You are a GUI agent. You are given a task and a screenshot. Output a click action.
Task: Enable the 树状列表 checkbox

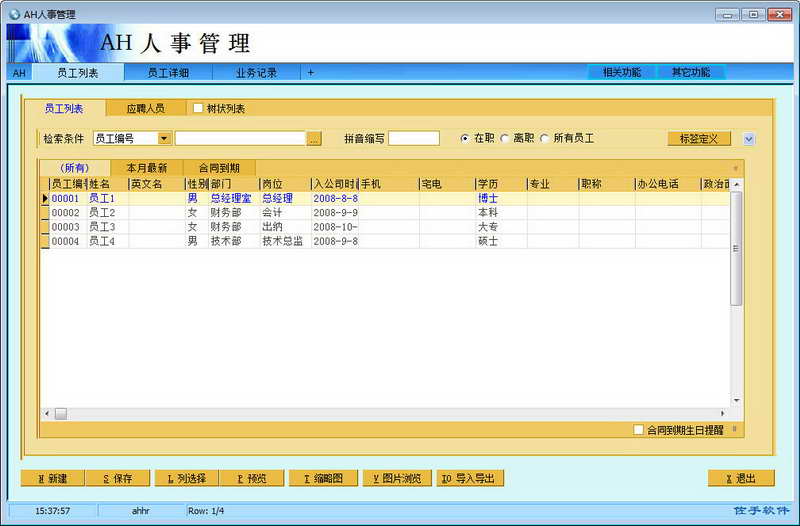[198, 108]
